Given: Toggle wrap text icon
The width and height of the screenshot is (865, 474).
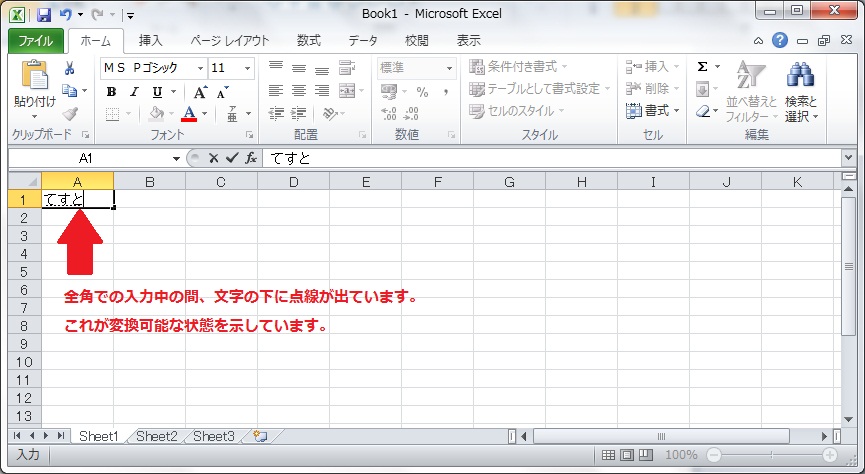Looking at the screenshot, I should 347,68.
